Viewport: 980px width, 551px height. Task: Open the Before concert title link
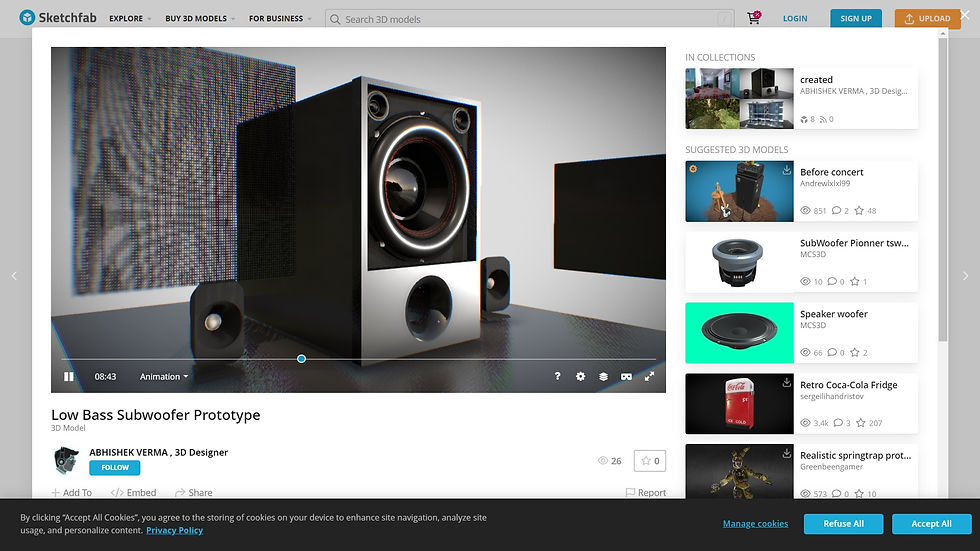[831, 172]
